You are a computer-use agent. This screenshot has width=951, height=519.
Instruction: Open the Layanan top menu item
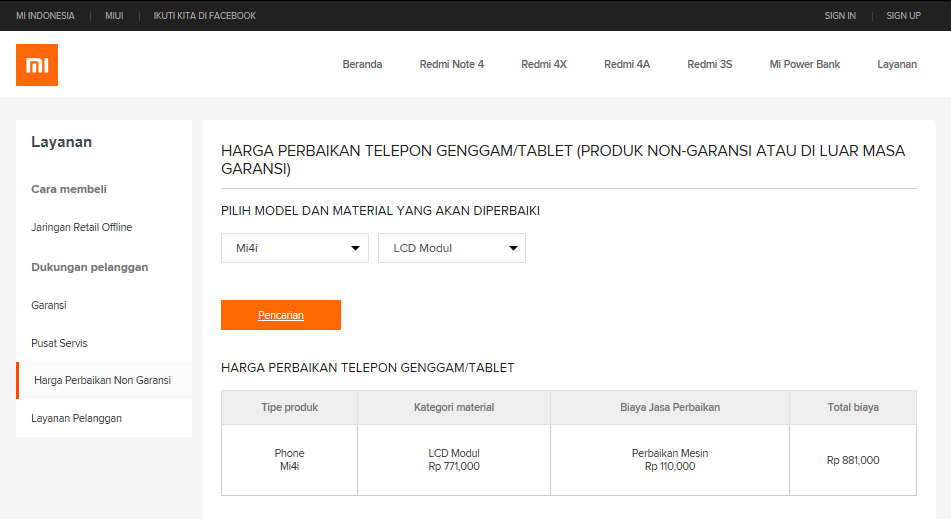(x=897, y=64)
